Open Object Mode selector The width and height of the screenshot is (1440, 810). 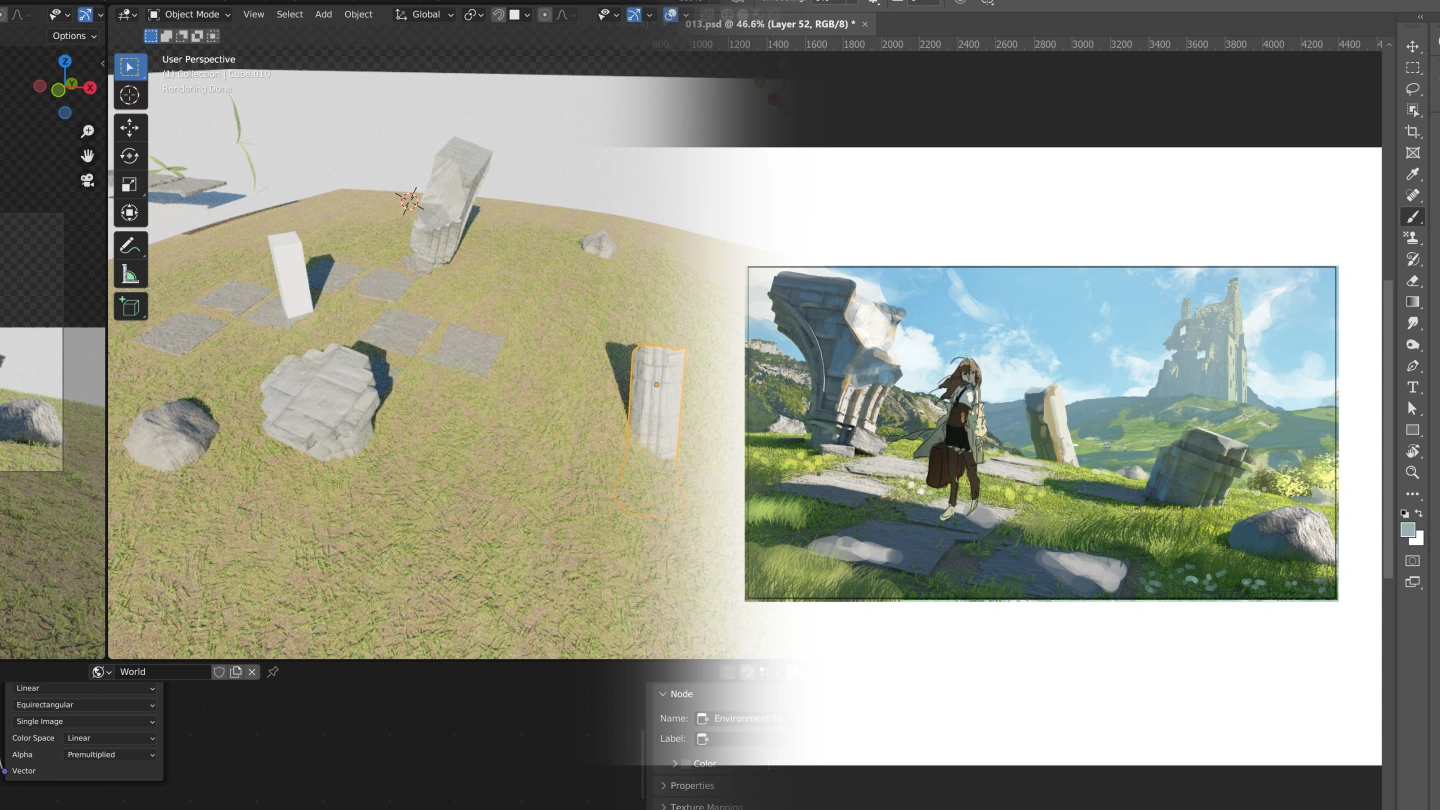pos(190,14)
